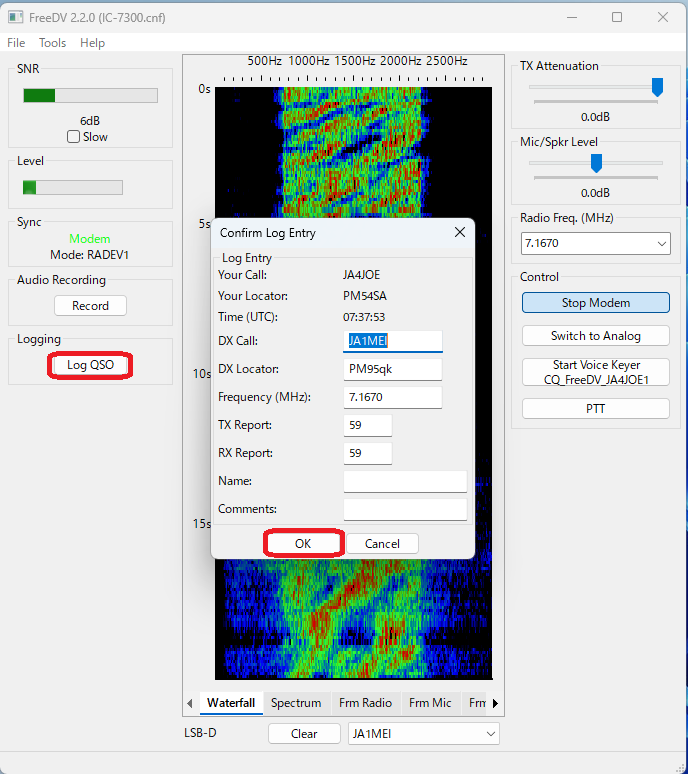The width and height of the screenshot is (688, 774).
Task: Click the JA4JOE Your Call value
Action: pyautogui.click(x=361, y=275)
